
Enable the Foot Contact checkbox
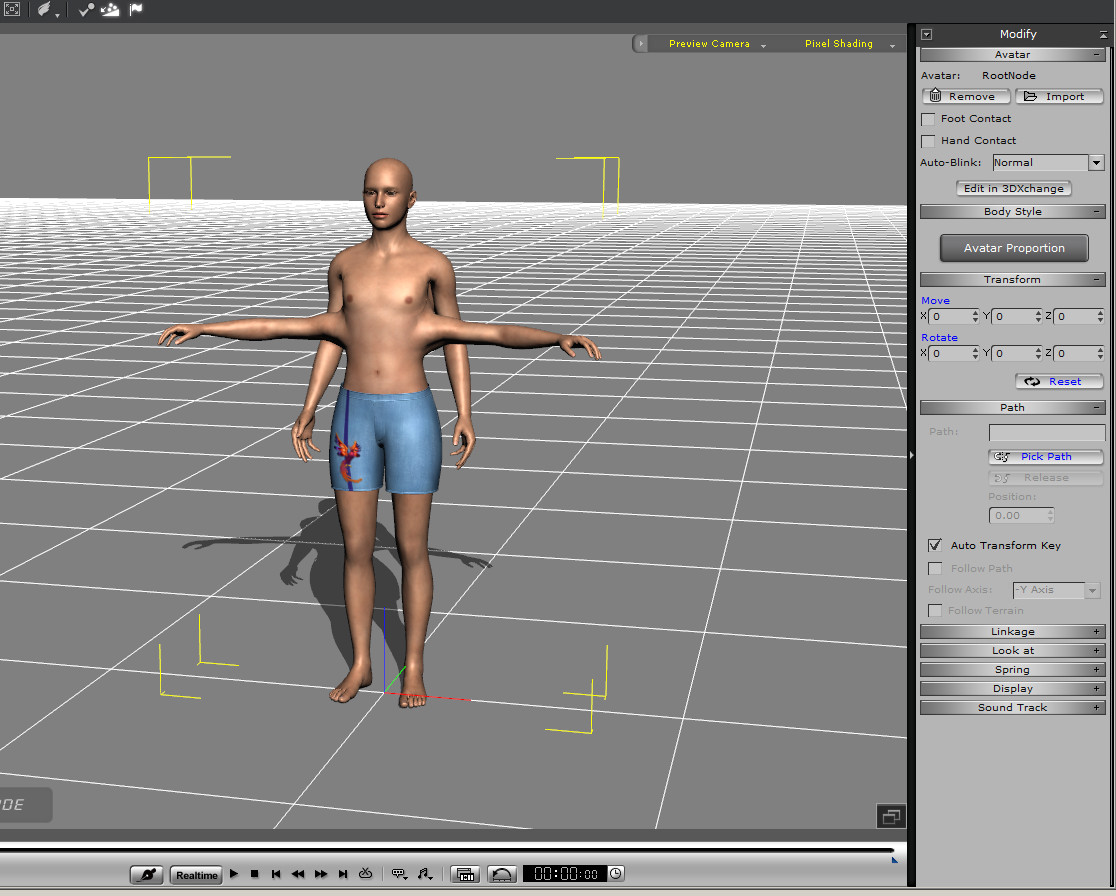(x=928, y=119)
